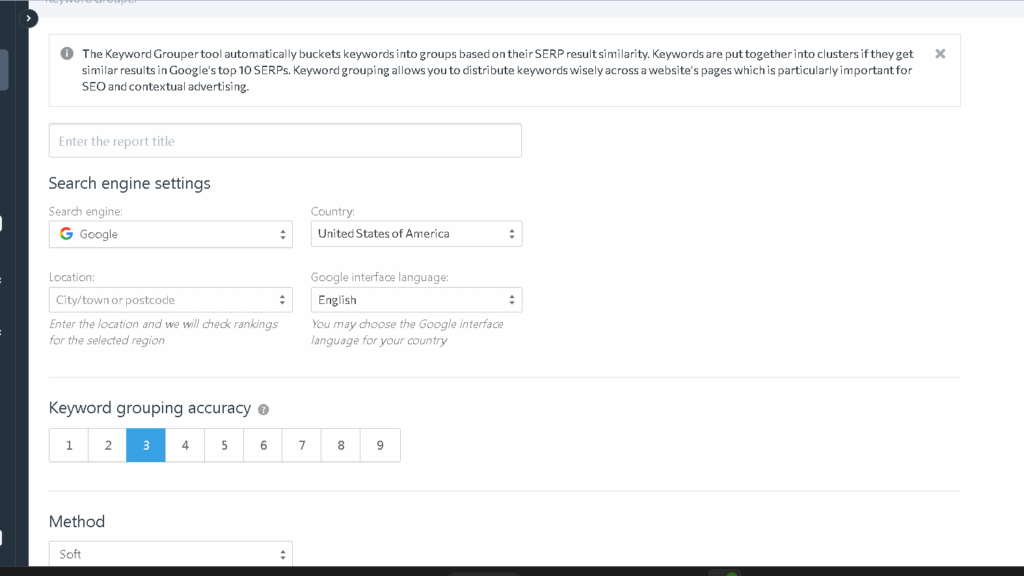Set keyword grouping accuracy to 6

click(263, 445)
